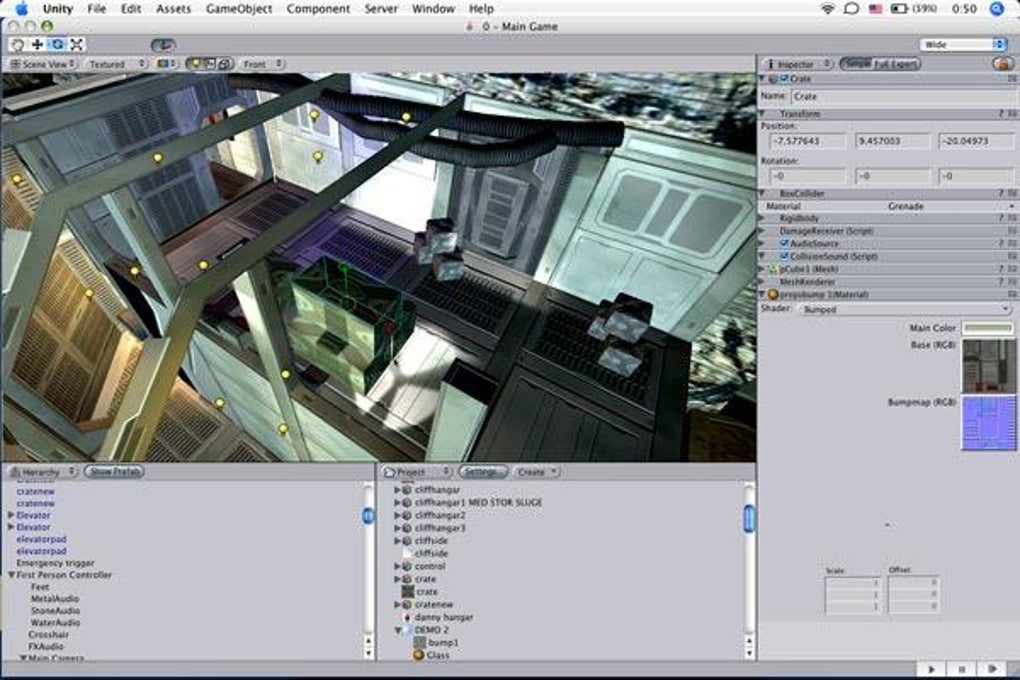
Task: Click the Settings button in Project panel
Action: click(x=484, y=471)
